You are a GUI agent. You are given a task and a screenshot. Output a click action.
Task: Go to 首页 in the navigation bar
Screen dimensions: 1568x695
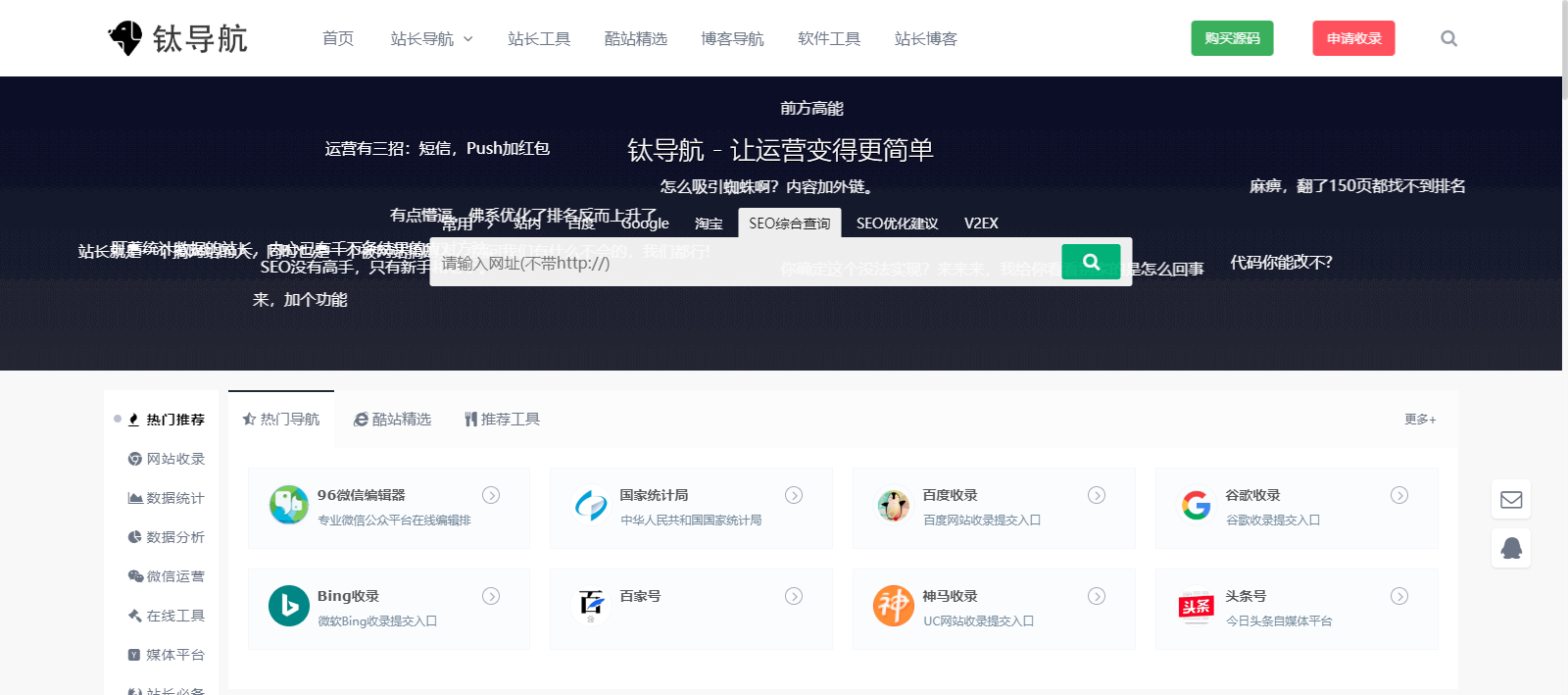point(338,38)
